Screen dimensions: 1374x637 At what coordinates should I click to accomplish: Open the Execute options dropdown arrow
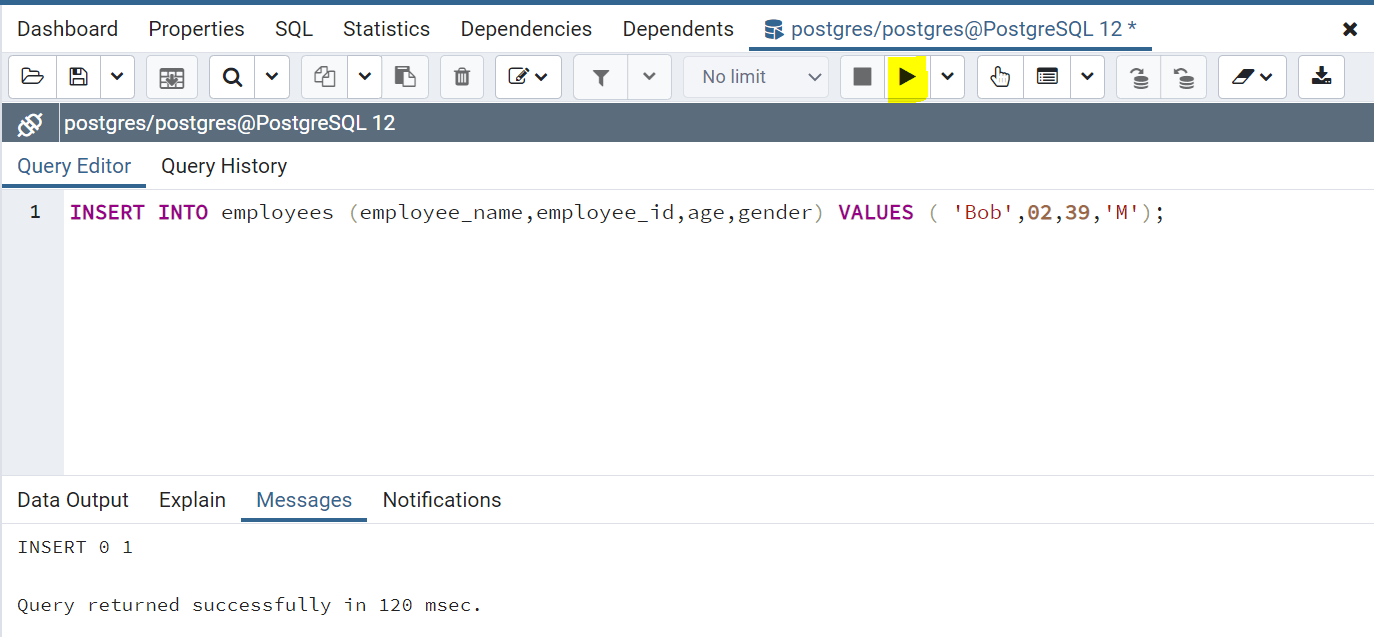coord(947,77)
